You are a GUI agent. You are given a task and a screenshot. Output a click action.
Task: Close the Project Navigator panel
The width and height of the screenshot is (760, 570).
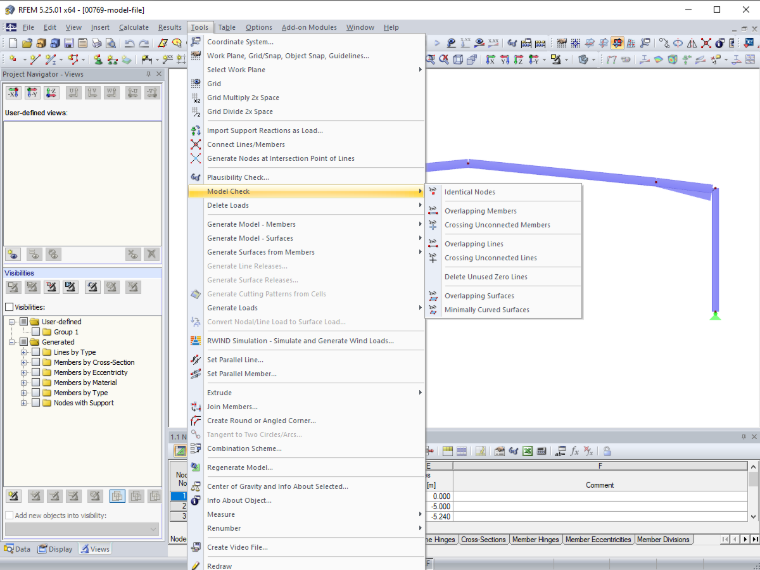(159, 74)
